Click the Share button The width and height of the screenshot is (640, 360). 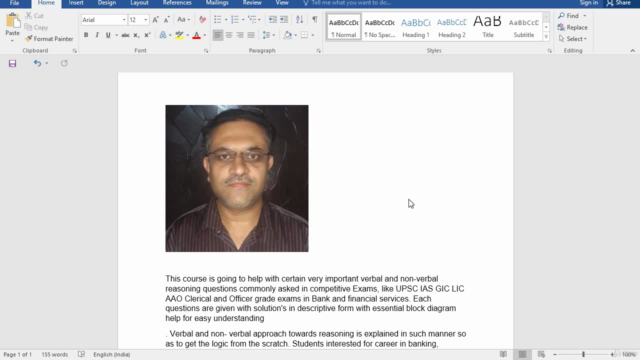(x=619, y=3)
